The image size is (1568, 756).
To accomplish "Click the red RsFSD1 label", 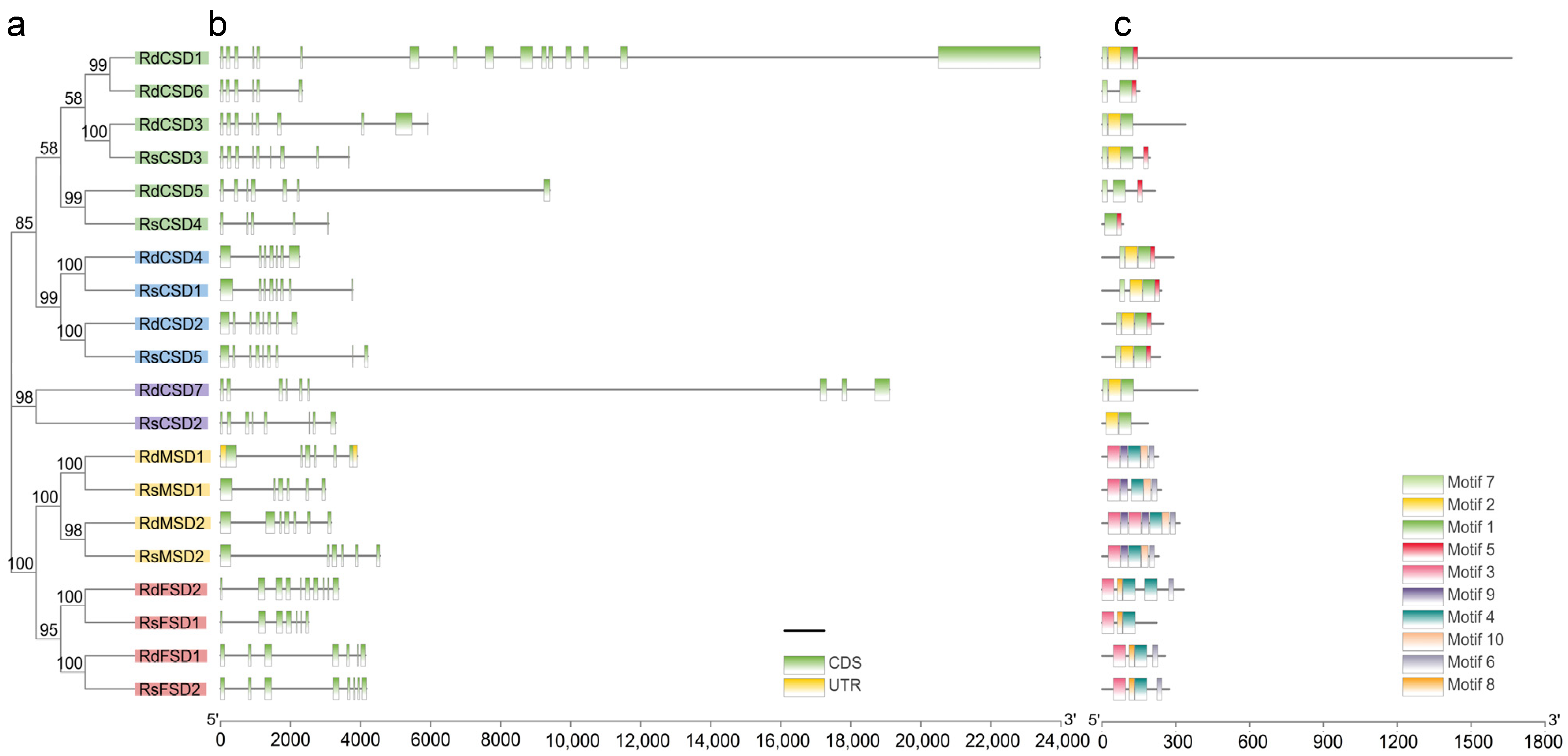I will click(171, 622).
